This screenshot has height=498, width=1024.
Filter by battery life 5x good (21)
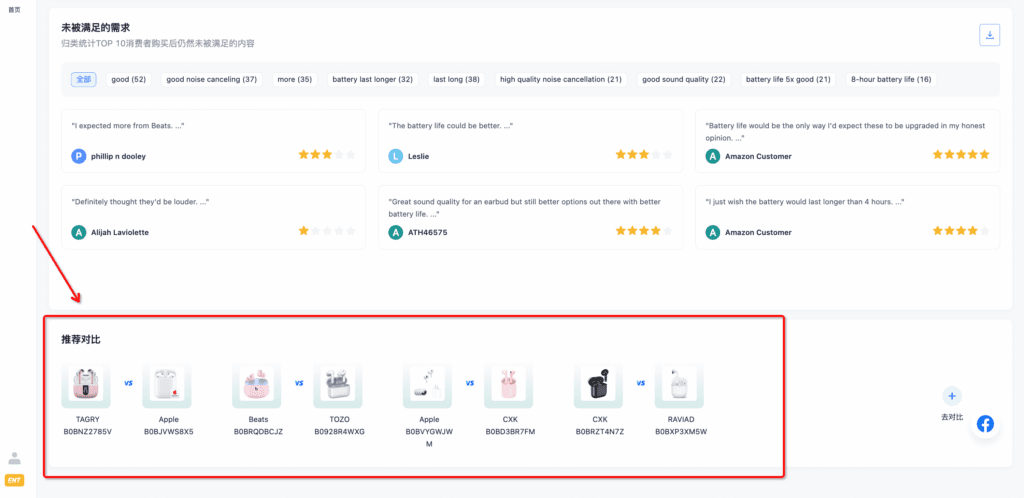[x=788, y=80]
